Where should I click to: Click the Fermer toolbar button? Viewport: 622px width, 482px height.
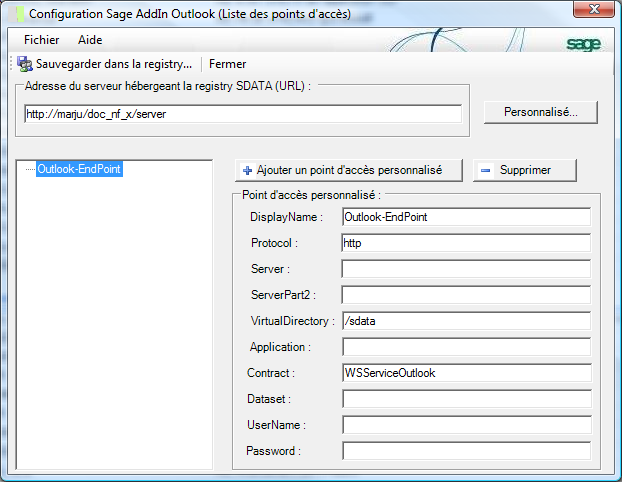pyautogui.click(x=227, y=64)
